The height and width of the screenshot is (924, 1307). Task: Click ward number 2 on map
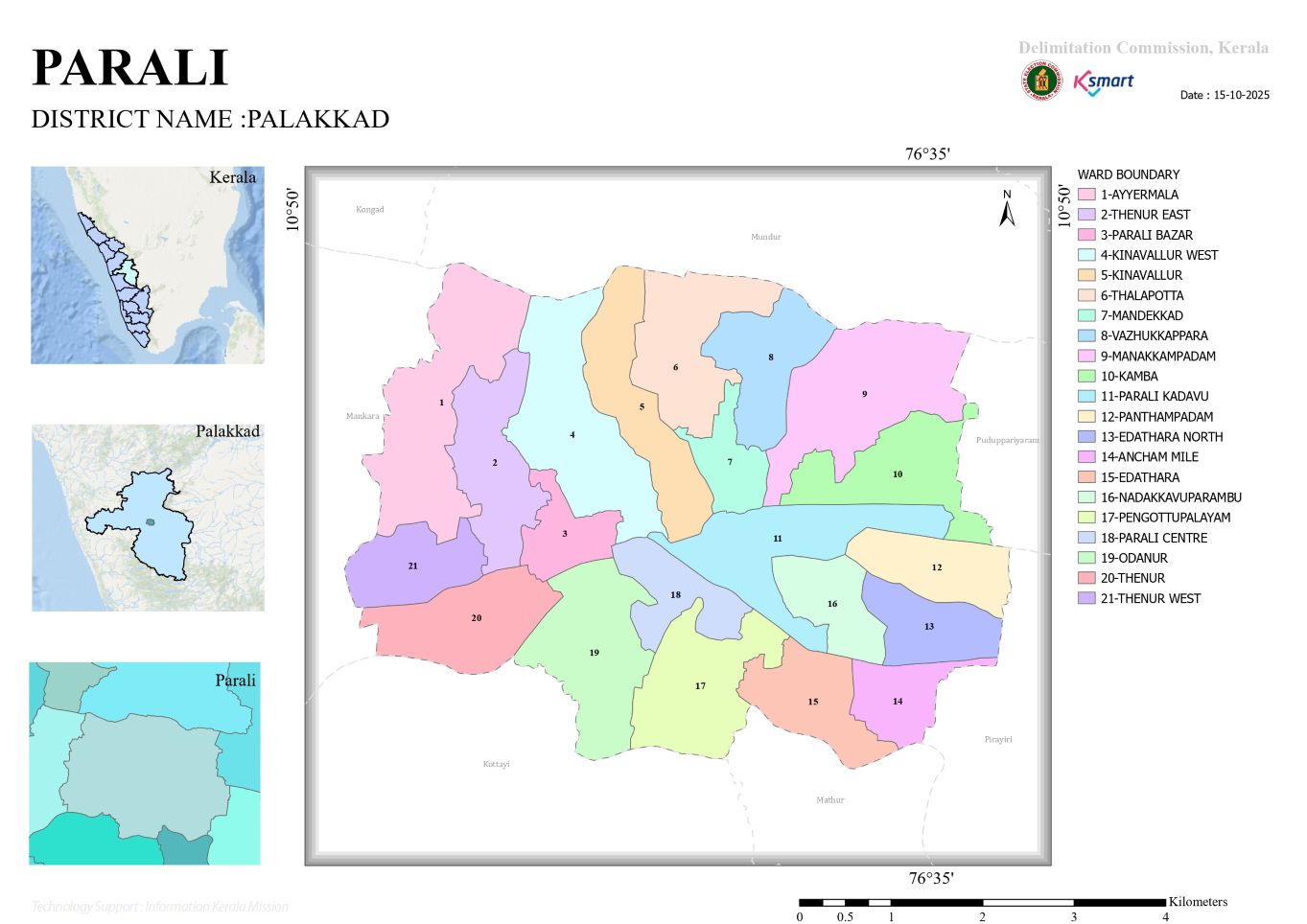click(x=495, y=463)
